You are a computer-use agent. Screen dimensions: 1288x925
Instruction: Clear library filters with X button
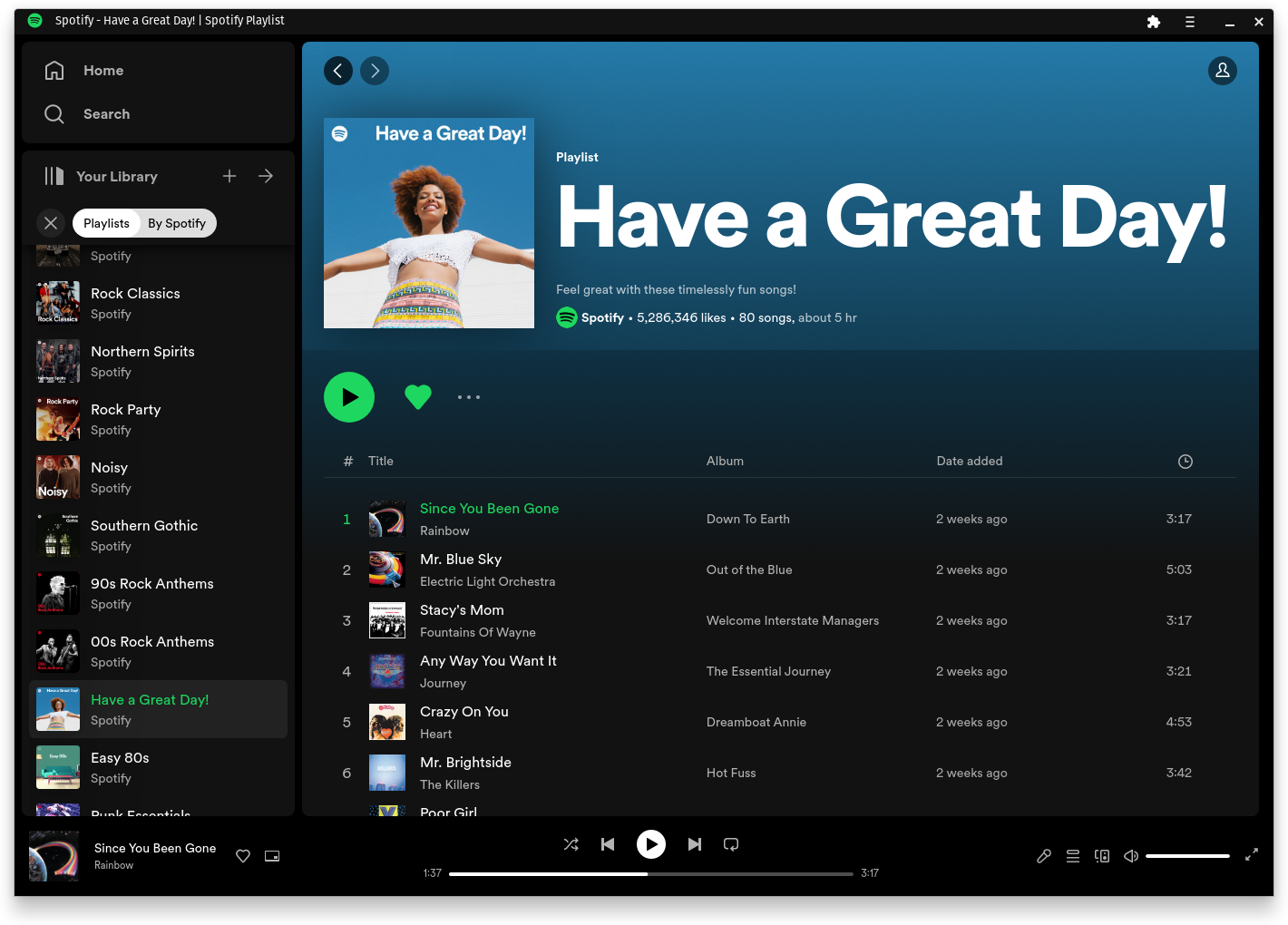point(51,223)
